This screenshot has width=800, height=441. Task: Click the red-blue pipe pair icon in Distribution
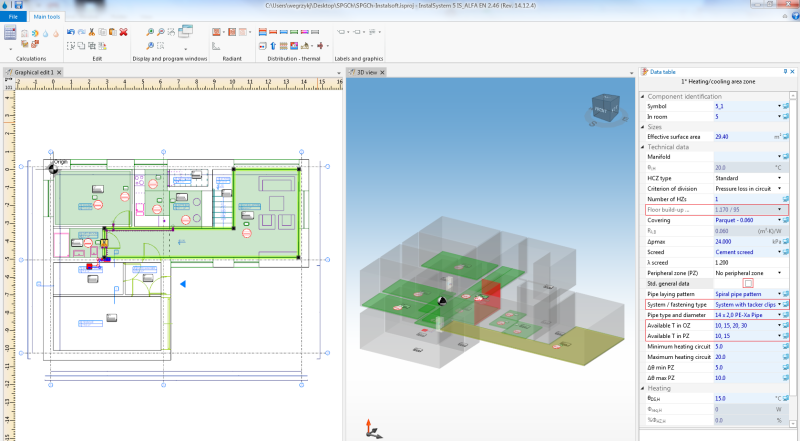click(x=263, y=32)
